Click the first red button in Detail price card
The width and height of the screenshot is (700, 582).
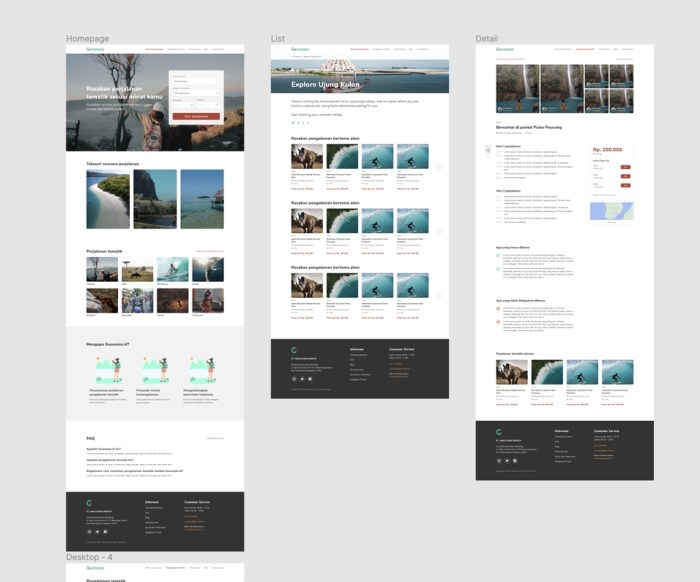(x=626, y=167)
